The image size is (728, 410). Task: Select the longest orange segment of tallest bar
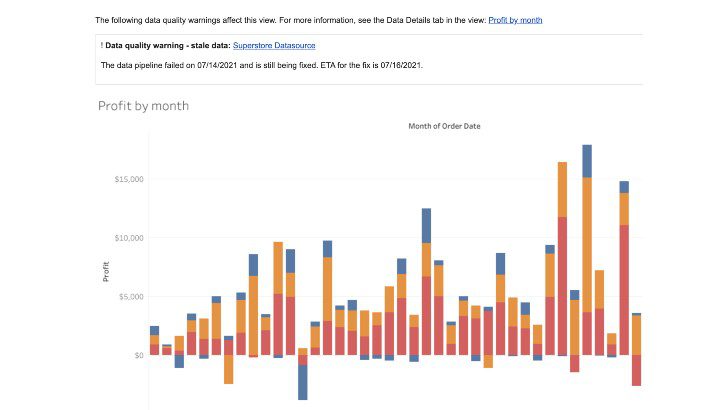pos(587,245)
